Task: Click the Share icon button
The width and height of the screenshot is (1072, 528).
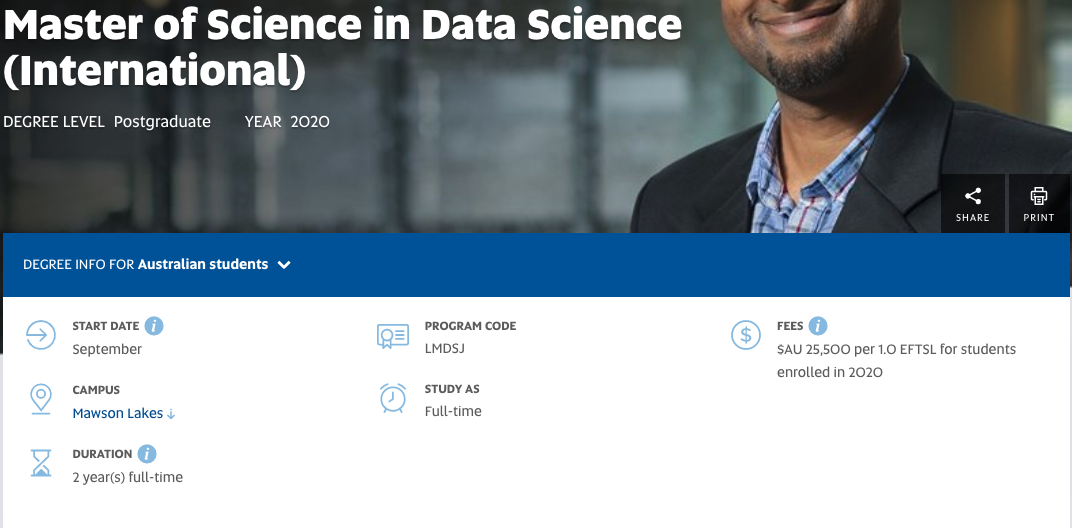Action: coord(972,203)
